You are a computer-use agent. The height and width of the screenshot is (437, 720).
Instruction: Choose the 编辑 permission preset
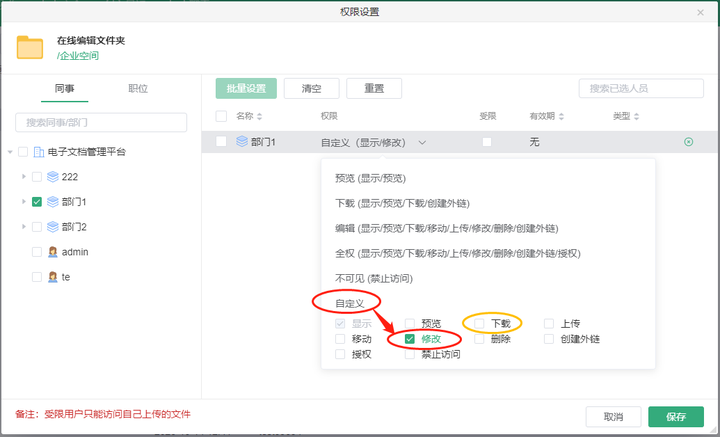447,229
